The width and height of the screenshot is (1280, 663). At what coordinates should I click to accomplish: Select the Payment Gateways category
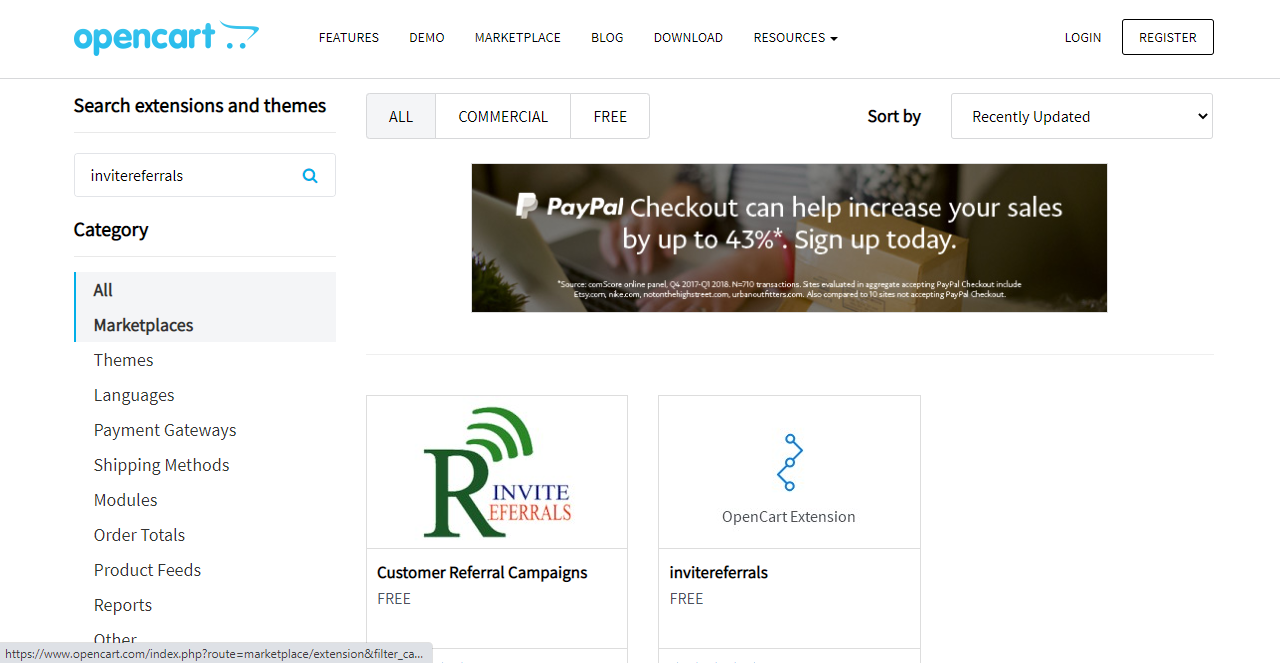165,430
